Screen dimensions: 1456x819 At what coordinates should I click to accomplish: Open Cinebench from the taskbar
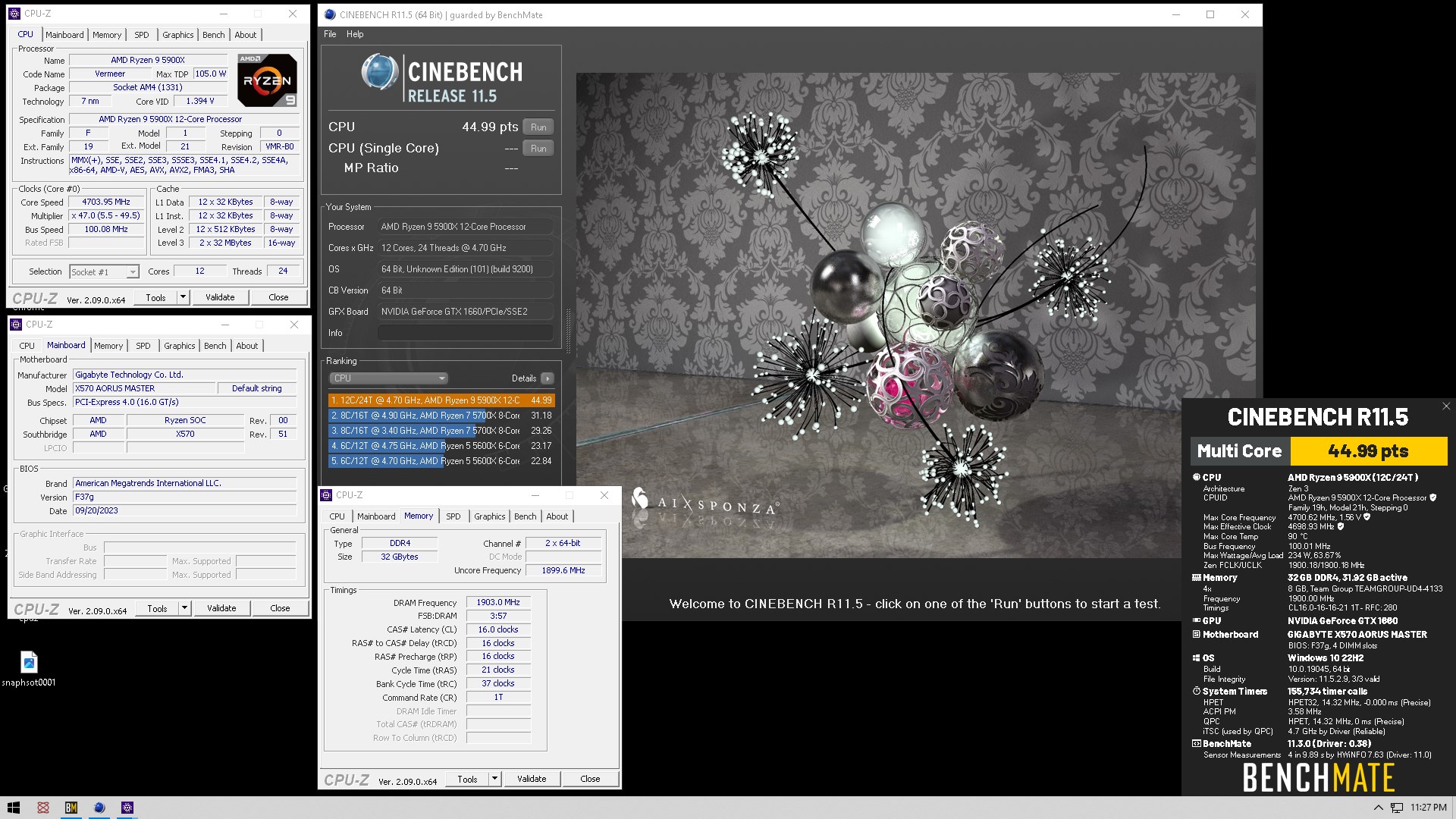click(x=99, y=808)
